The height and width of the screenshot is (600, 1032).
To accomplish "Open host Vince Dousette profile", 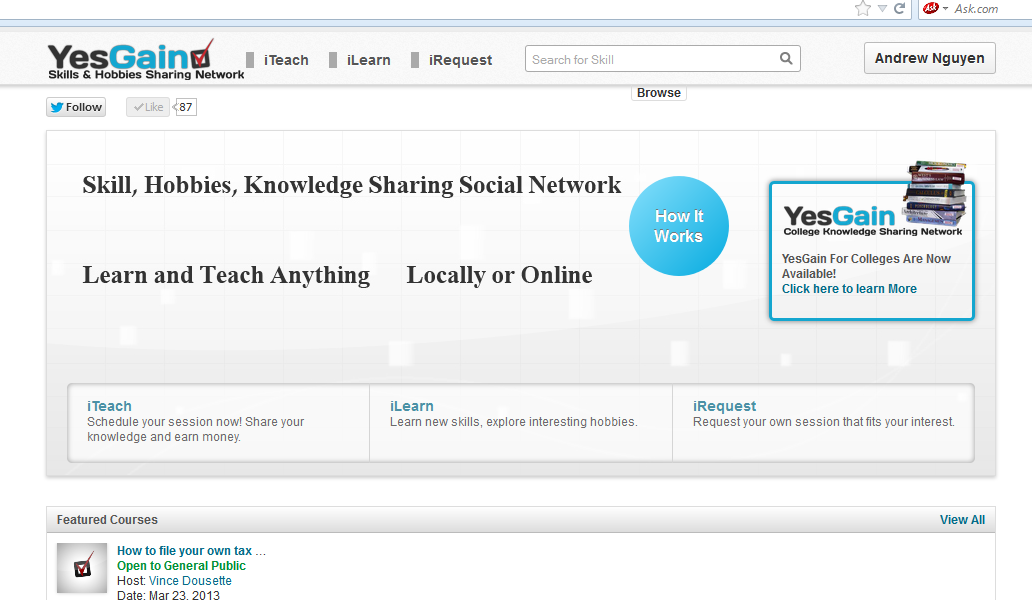I will tap(190, 581).
